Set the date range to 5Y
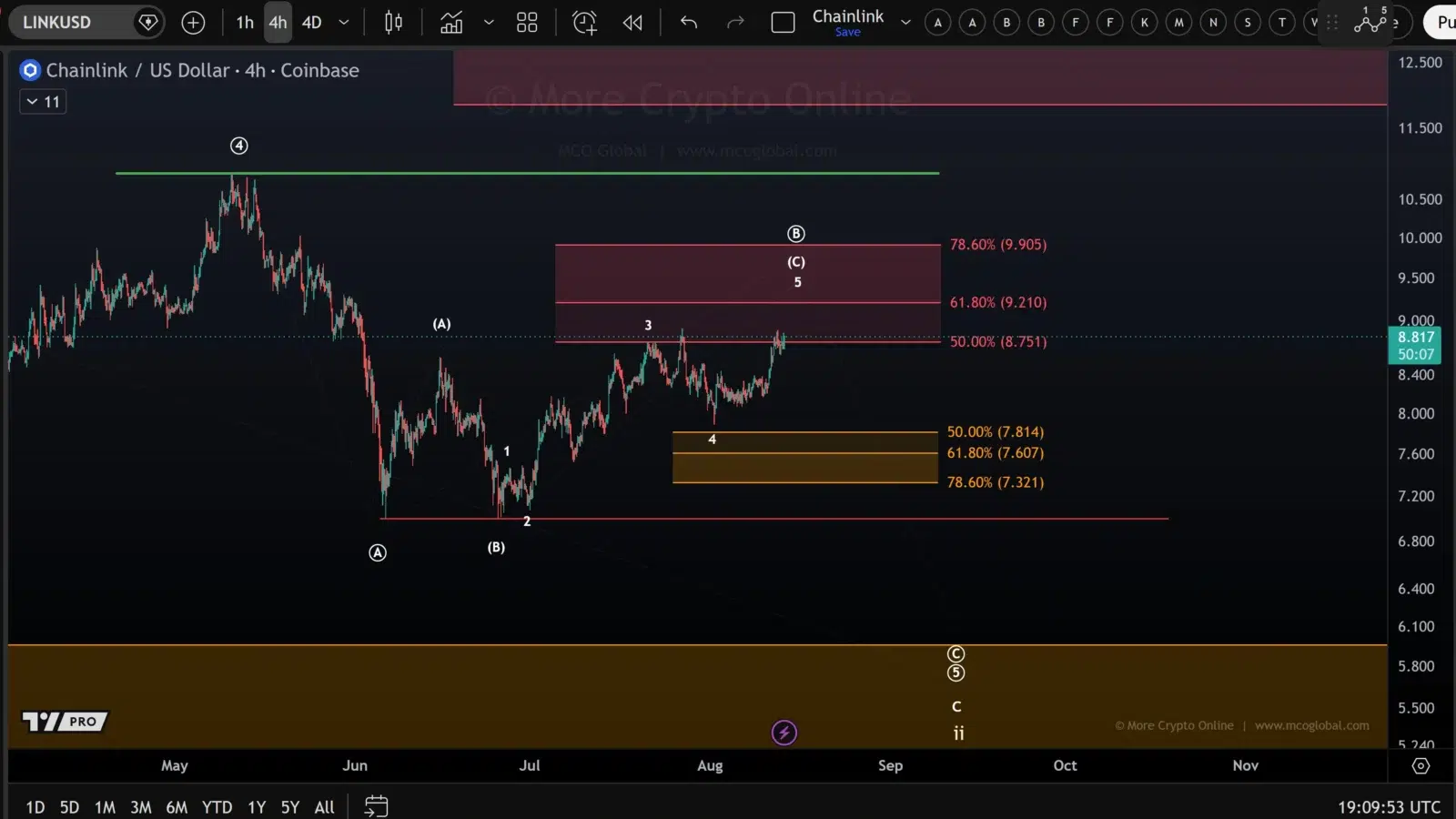1456x819 pixels. point(289,807)
